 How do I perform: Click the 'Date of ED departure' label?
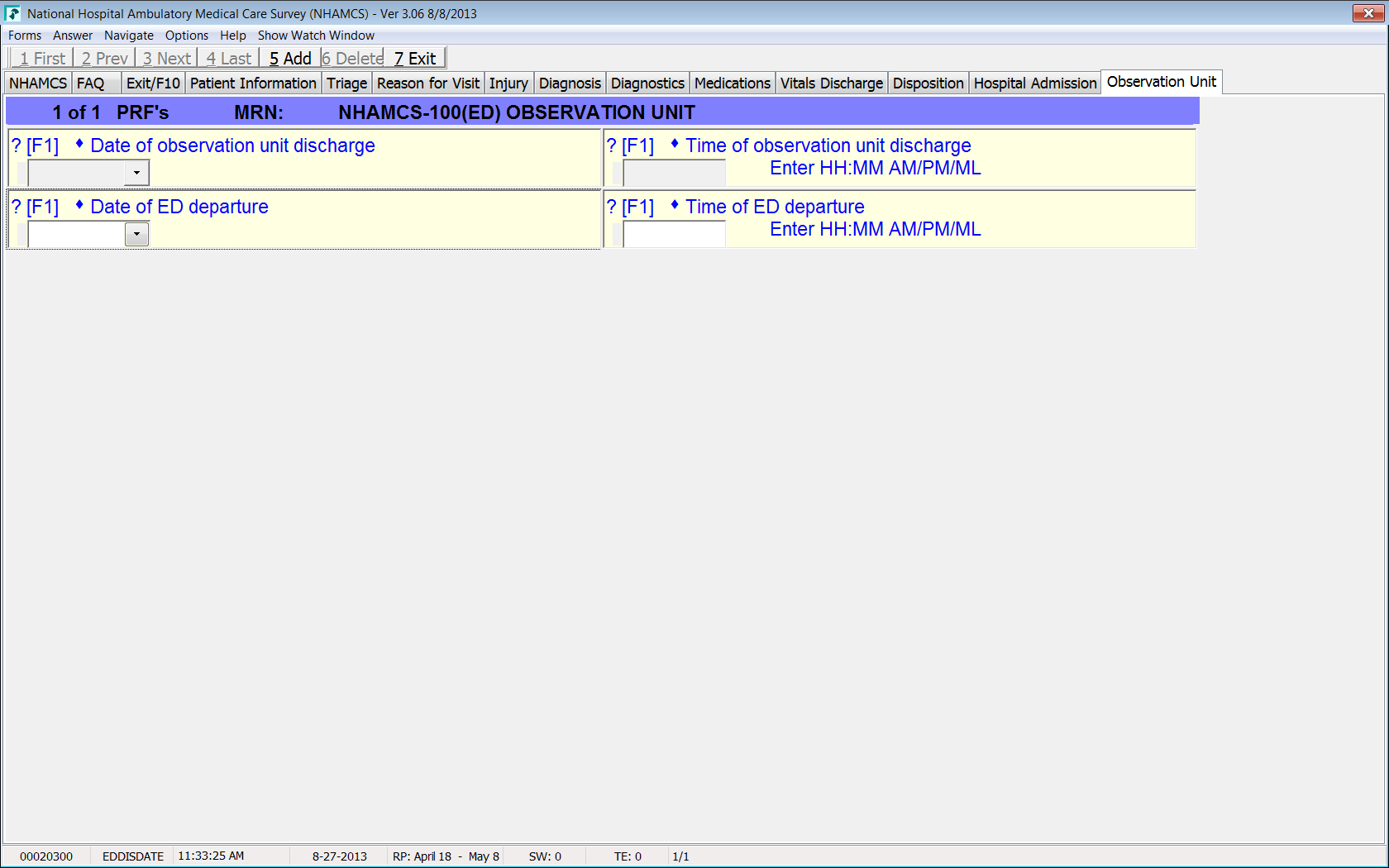click(179, 207)
